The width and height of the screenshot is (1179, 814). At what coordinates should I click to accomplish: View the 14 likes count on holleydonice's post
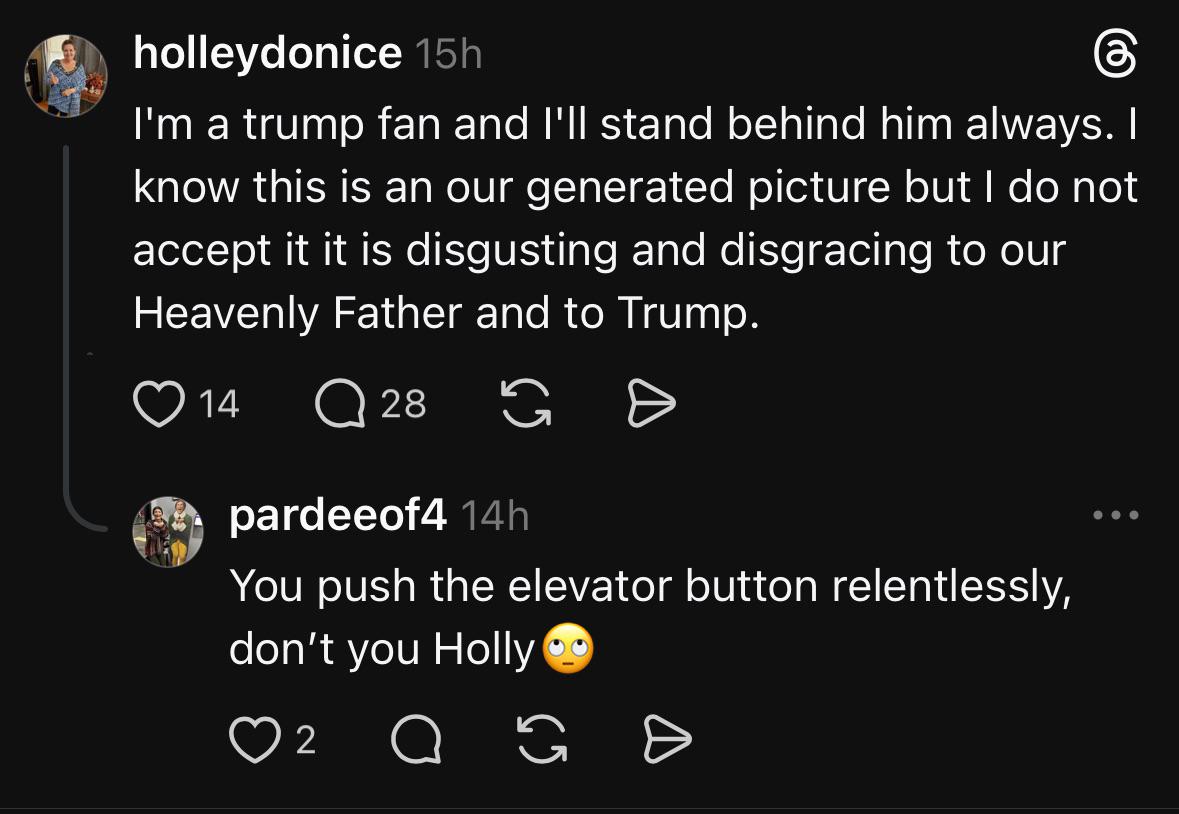click(x=219, y=404)
